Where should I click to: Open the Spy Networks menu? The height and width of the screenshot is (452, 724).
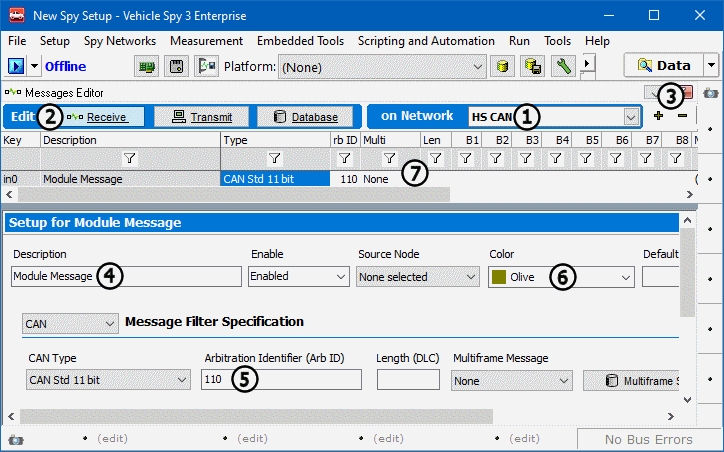(x=119, y=41)
